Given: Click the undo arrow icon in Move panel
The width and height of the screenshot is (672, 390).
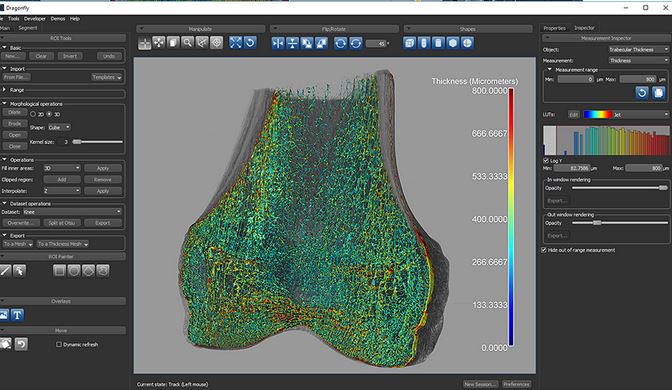Looking at the screenshot, I should (x=21, y=344).
